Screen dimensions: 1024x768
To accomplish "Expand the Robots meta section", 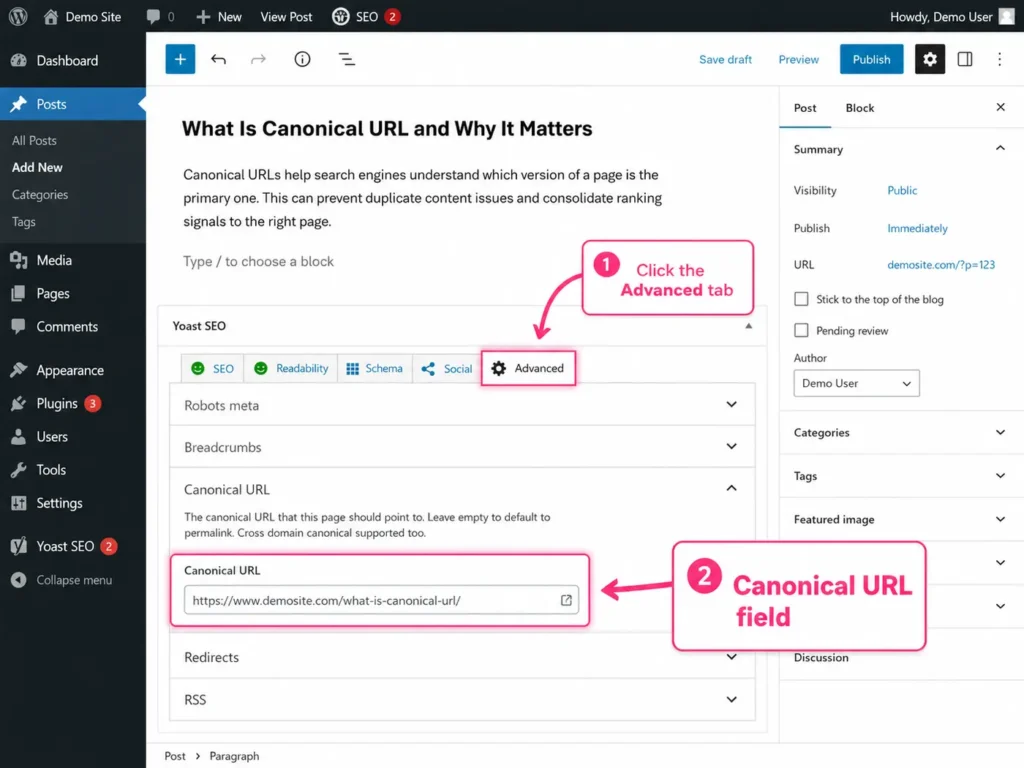I will point(462,405).
